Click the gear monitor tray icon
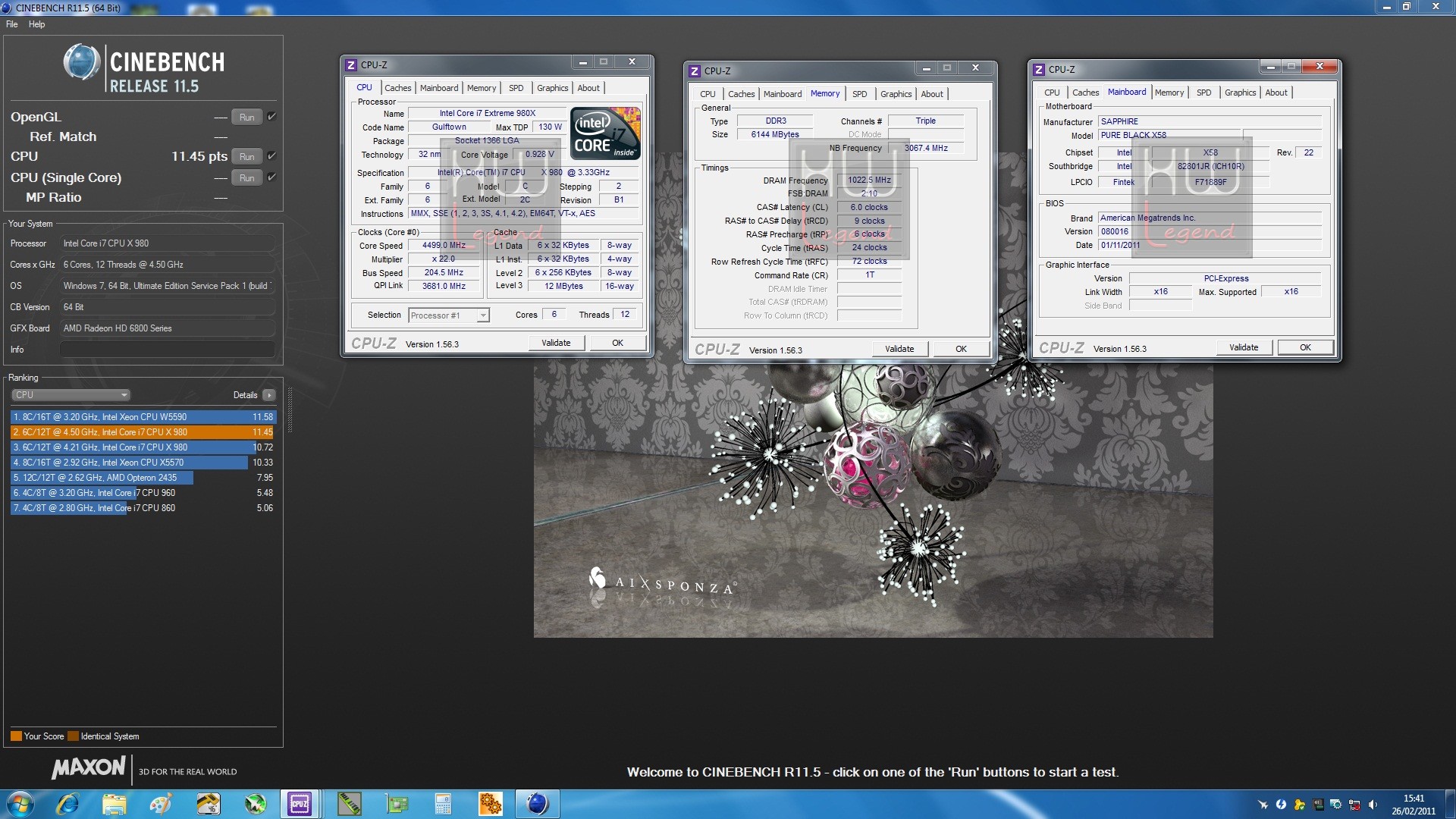 [1335, 805]
